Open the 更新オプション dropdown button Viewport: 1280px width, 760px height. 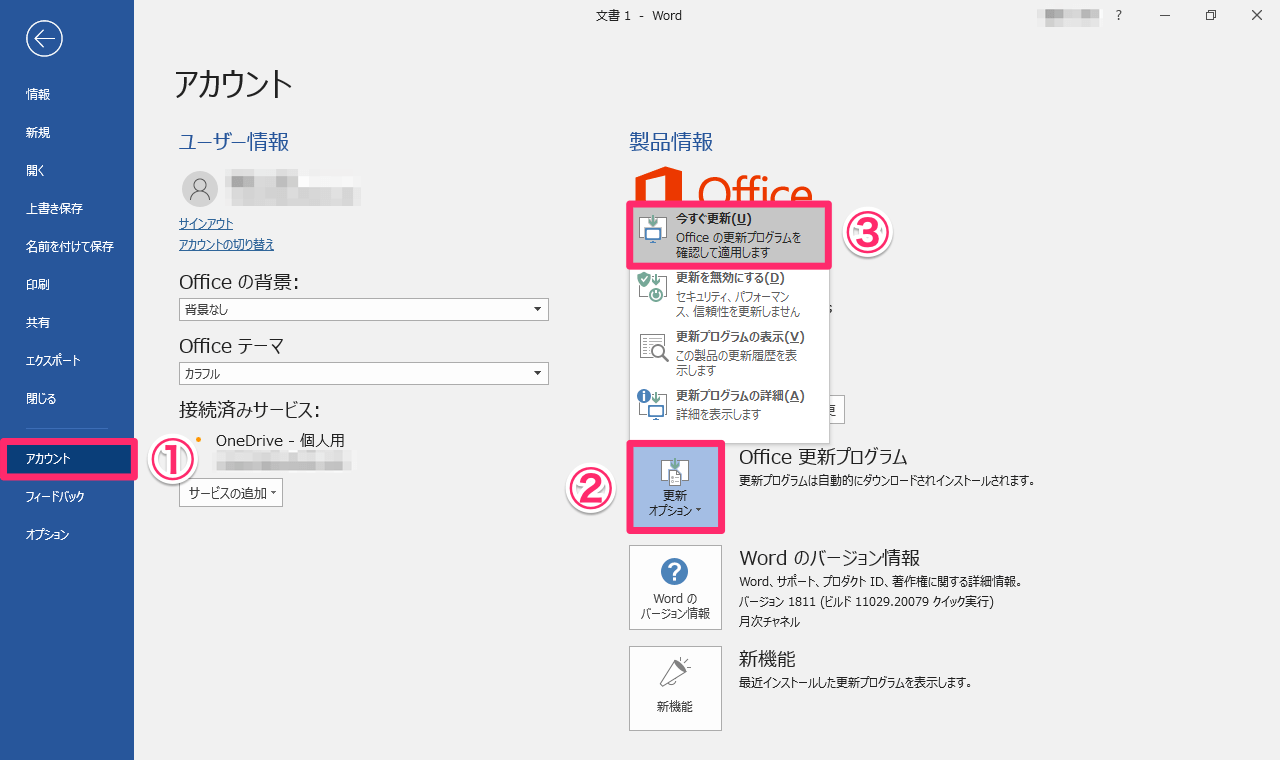point(675,488)
